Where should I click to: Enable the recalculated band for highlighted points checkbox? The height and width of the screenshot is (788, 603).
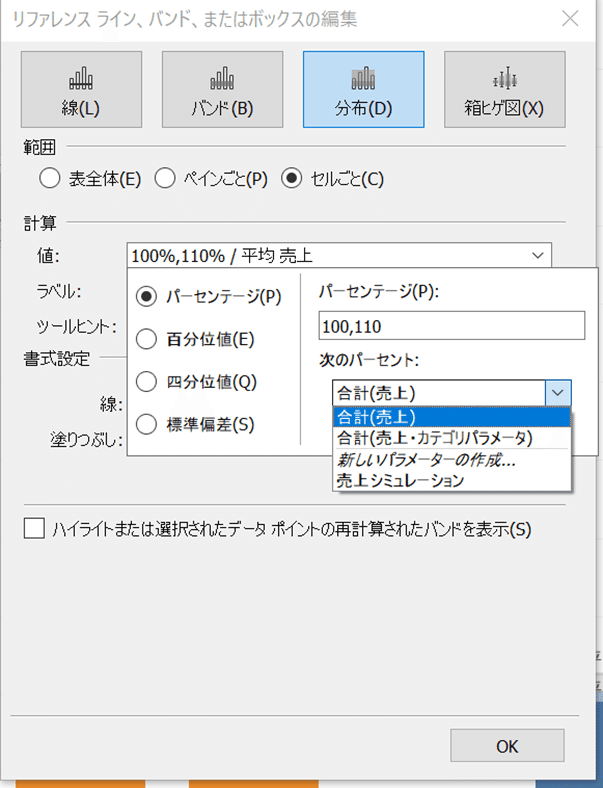[x=34, y=529]
